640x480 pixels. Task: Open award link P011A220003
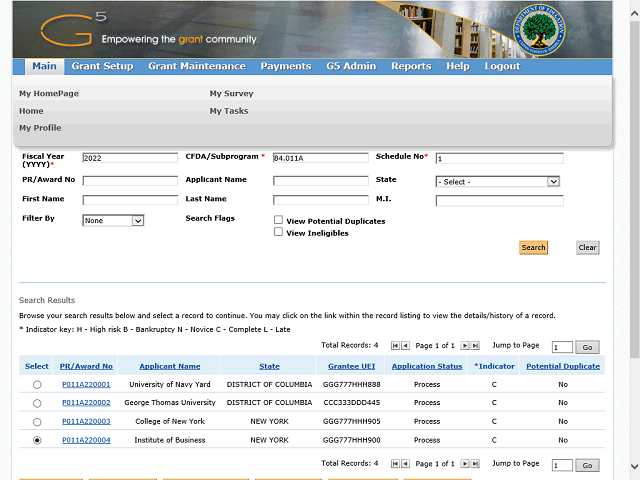click(x=86, y=421)
